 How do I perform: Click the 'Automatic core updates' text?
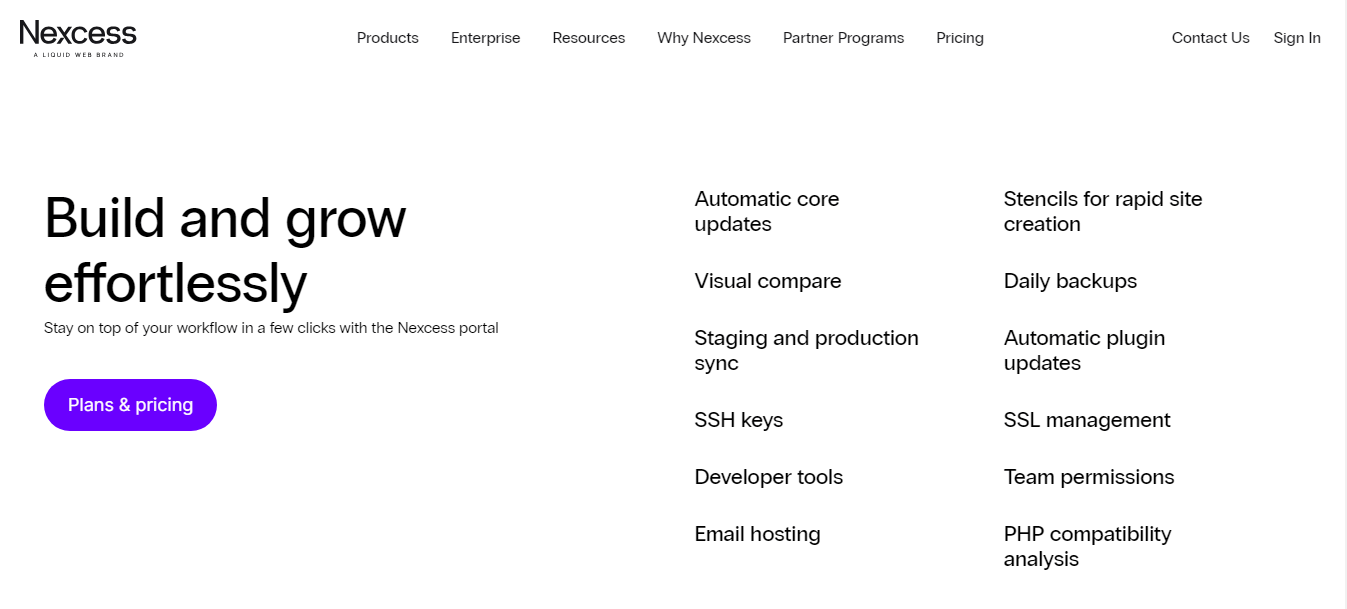(x=767, y=211)
